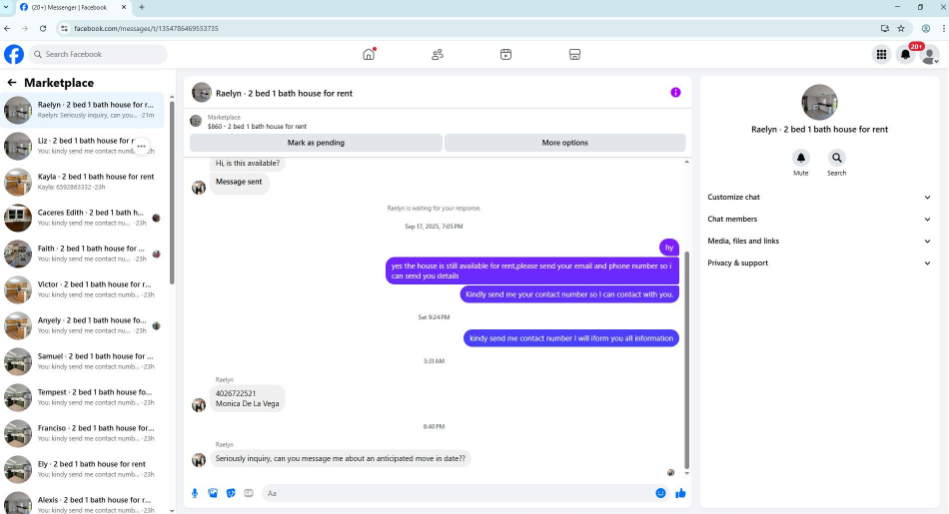Click More options button

[x=565, y=143]
